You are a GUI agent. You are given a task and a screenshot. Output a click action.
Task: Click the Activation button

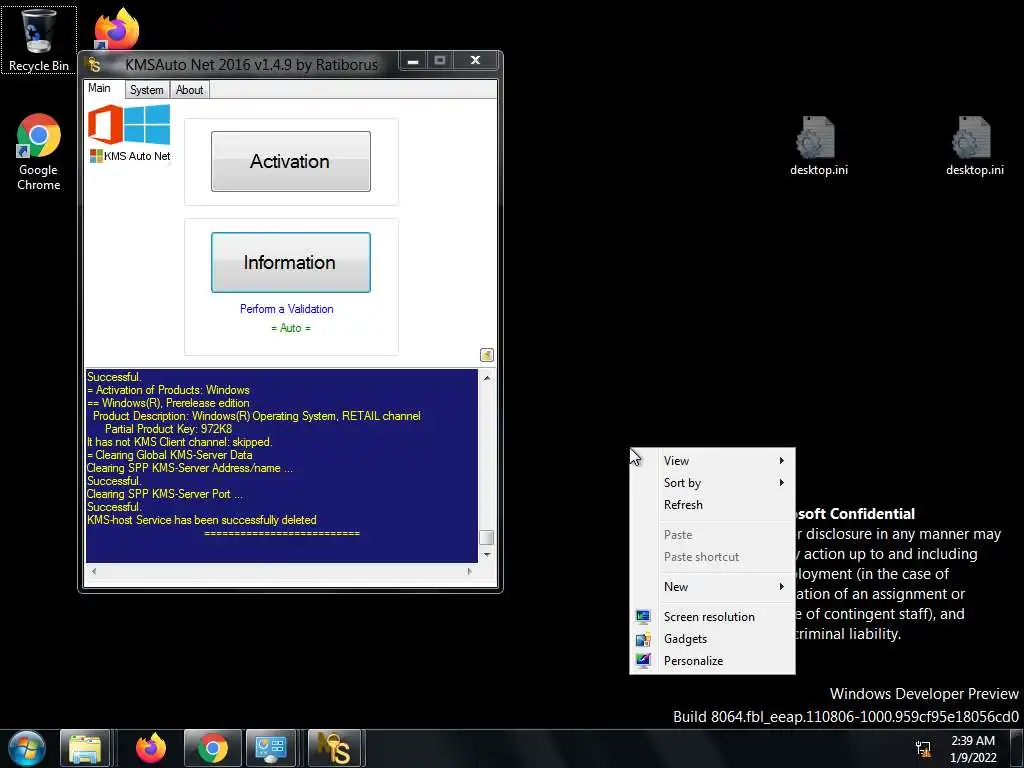(x=291, y=161)
